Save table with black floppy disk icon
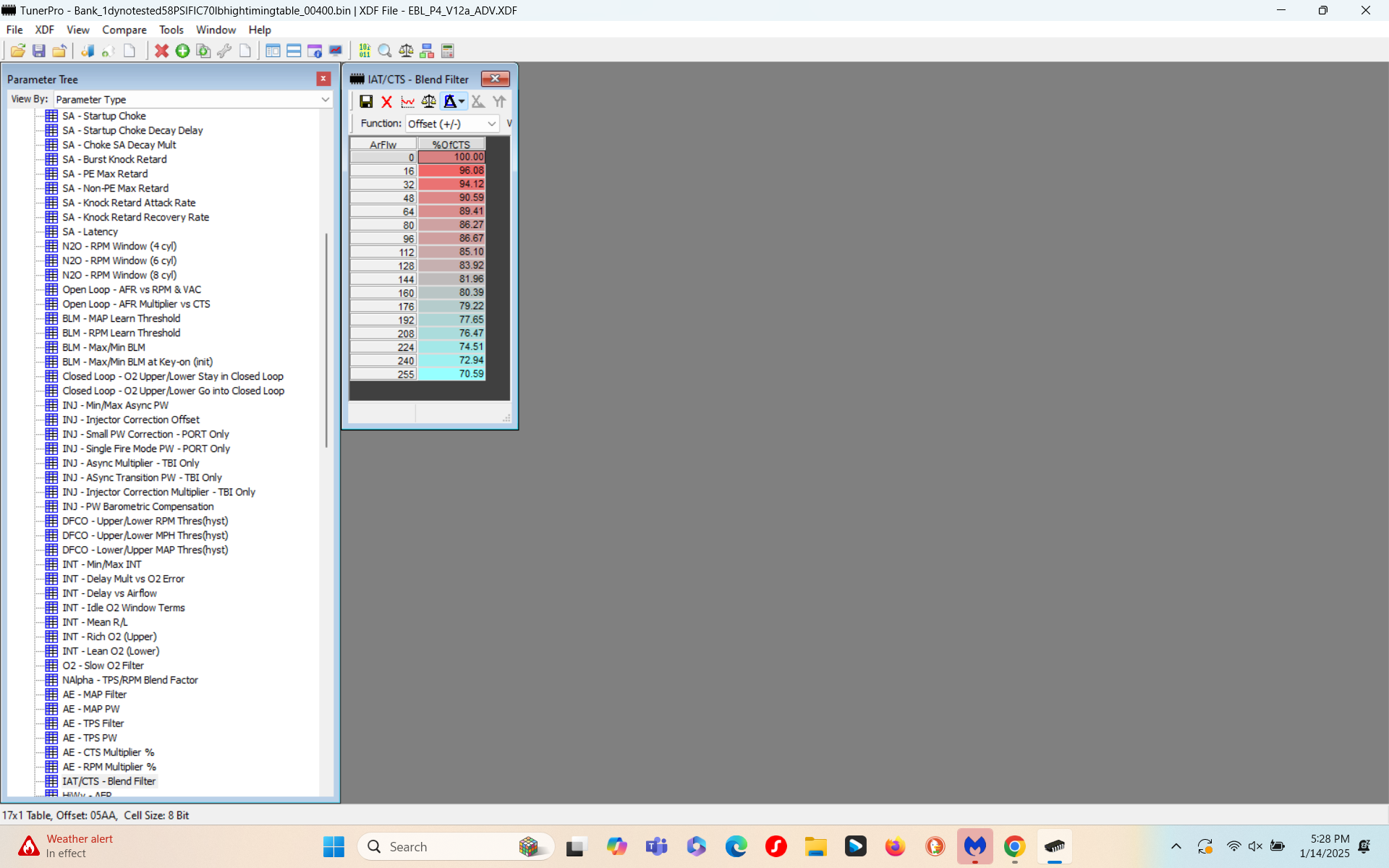Viewport: 1389px width, 868px height. pos(366,102)
